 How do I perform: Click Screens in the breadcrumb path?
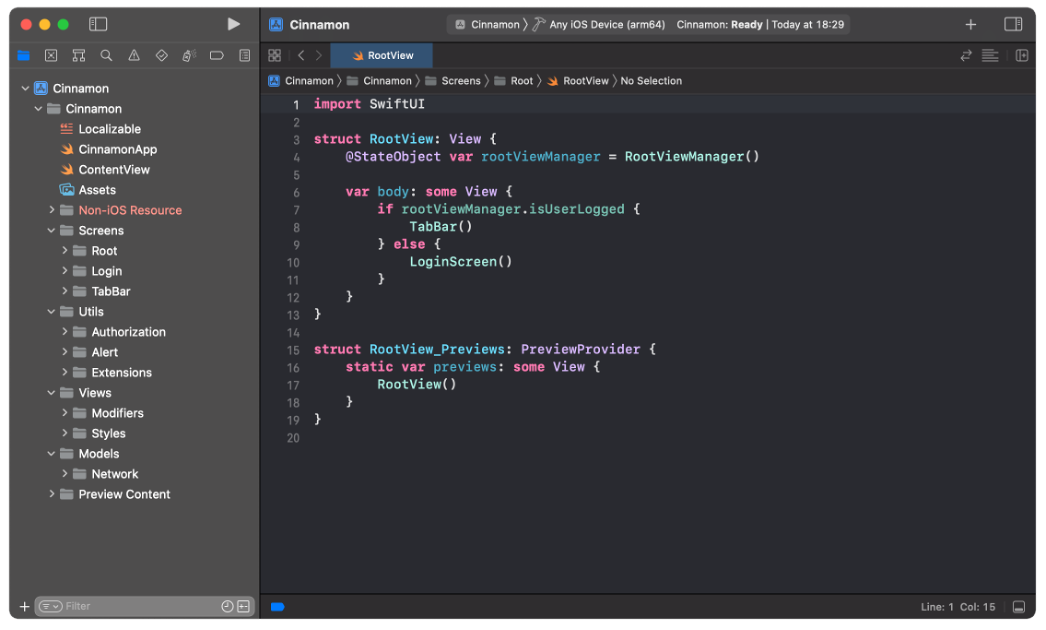tap(460, 81)
